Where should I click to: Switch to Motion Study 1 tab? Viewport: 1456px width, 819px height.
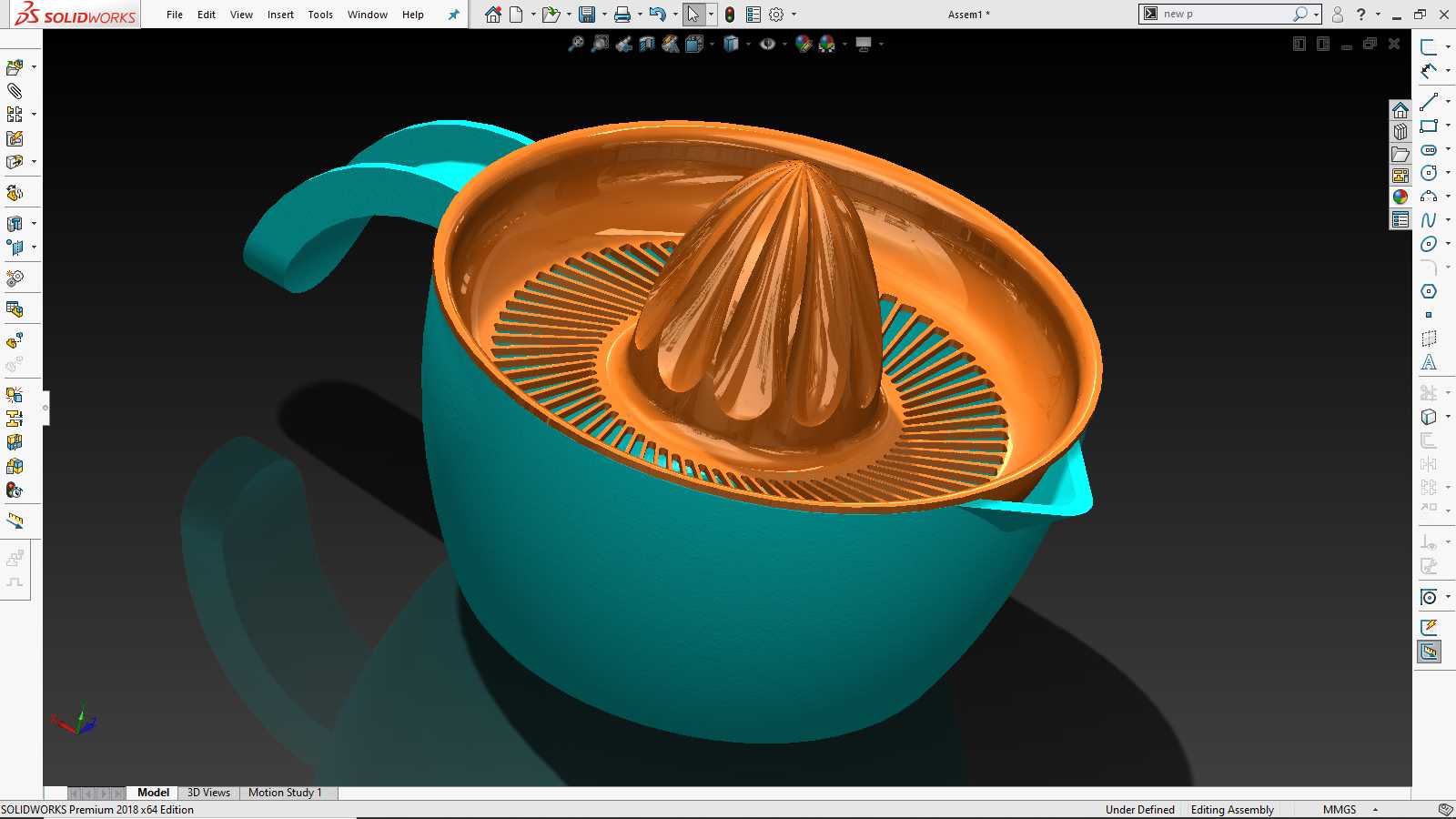tap(285, 793)
